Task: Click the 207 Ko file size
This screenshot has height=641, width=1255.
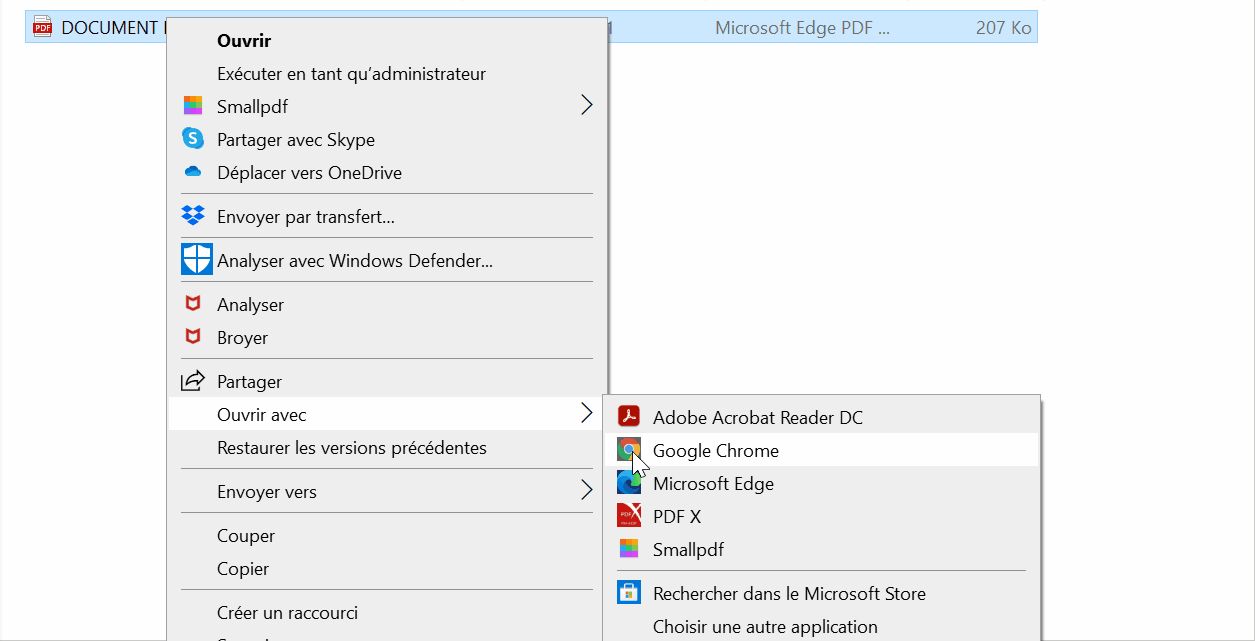Action: (x=1003, y=28)
